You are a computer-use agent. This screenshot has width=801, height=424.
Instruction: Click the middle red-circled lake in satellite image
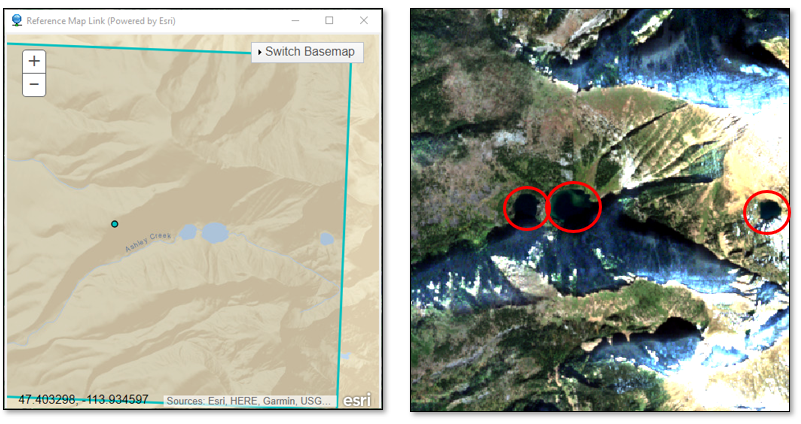click(573, 207)
